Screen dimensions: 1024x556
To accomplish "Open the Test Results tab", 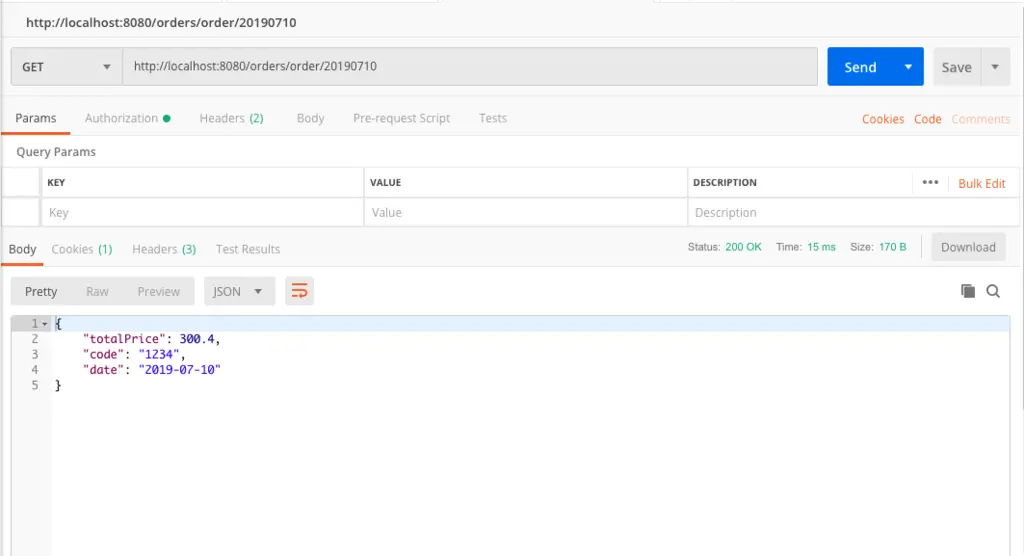I will tap(248, 249).
